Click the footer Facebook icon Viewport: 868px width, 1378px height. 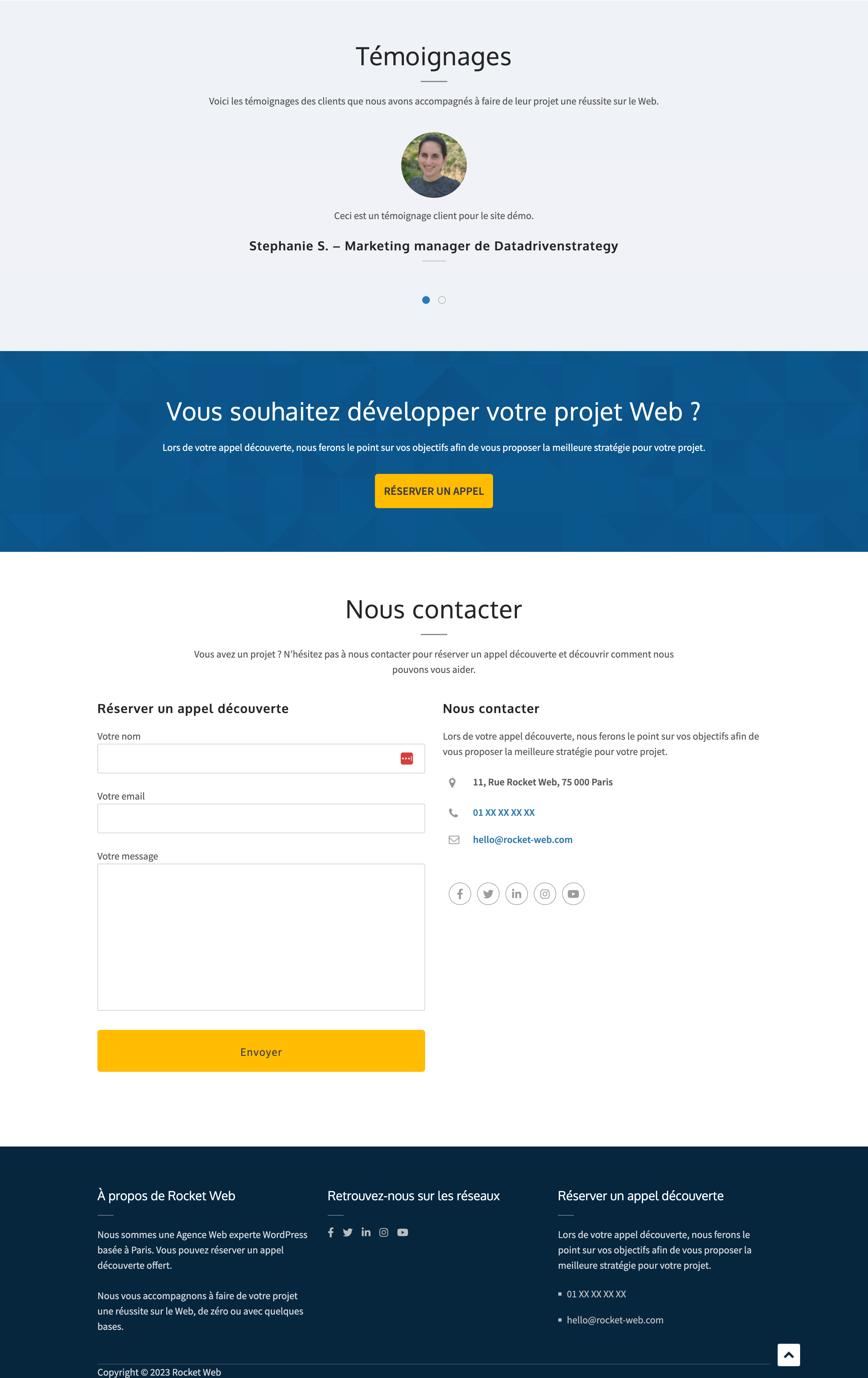click(331, 1232)
